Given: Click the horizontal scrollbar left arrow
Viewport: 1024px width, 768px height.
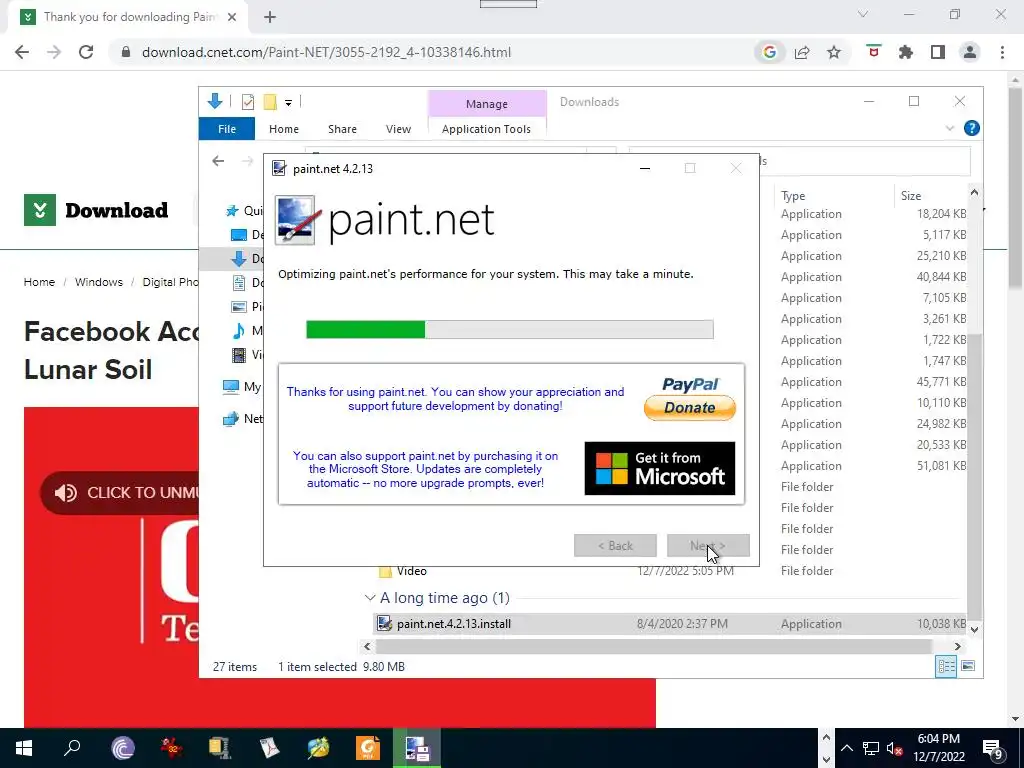Looking at the screenshot, I should (x=367, y=646).
